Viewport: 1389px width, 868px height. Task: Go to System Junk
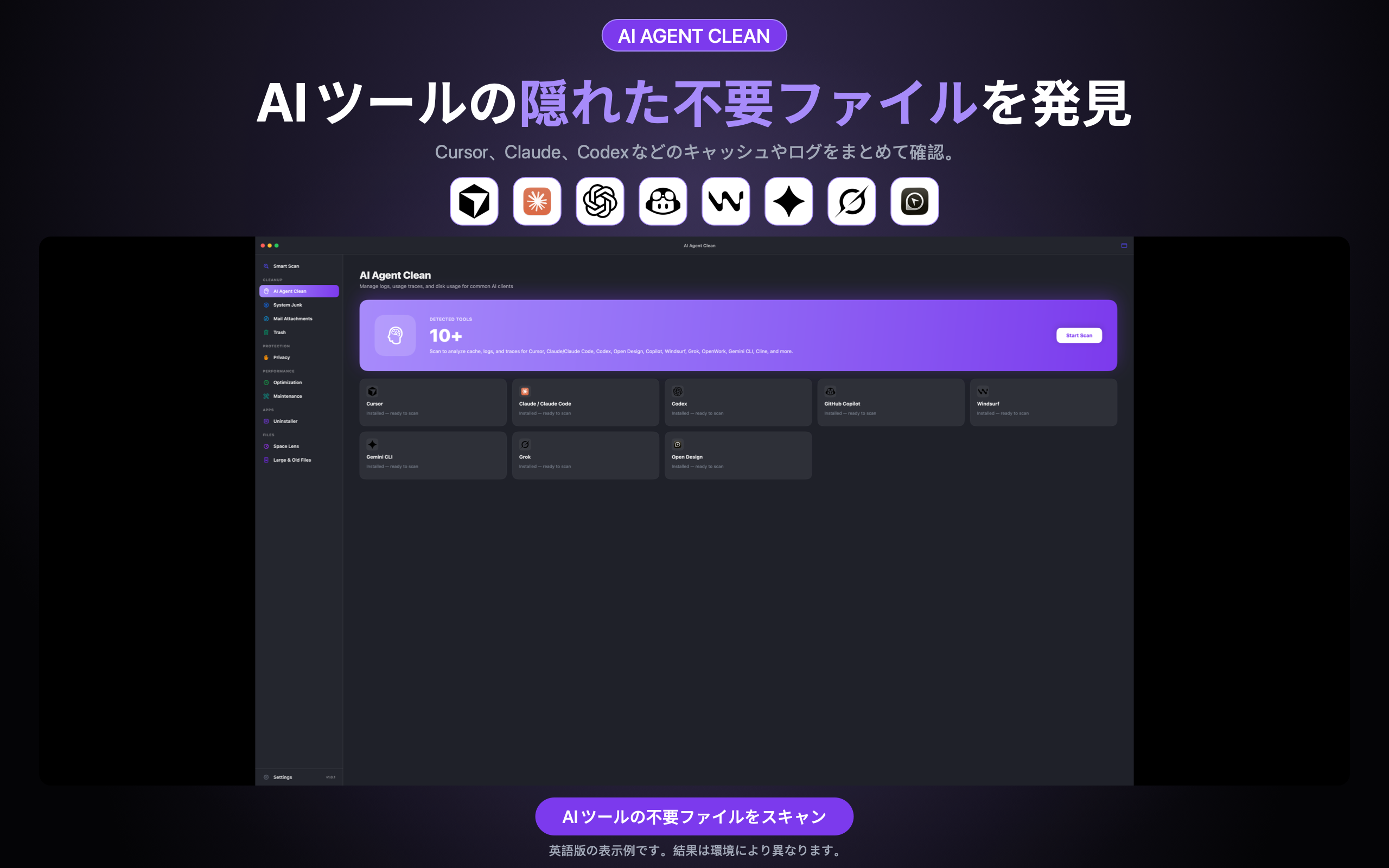pyautogui.click(x=299, y=305)
